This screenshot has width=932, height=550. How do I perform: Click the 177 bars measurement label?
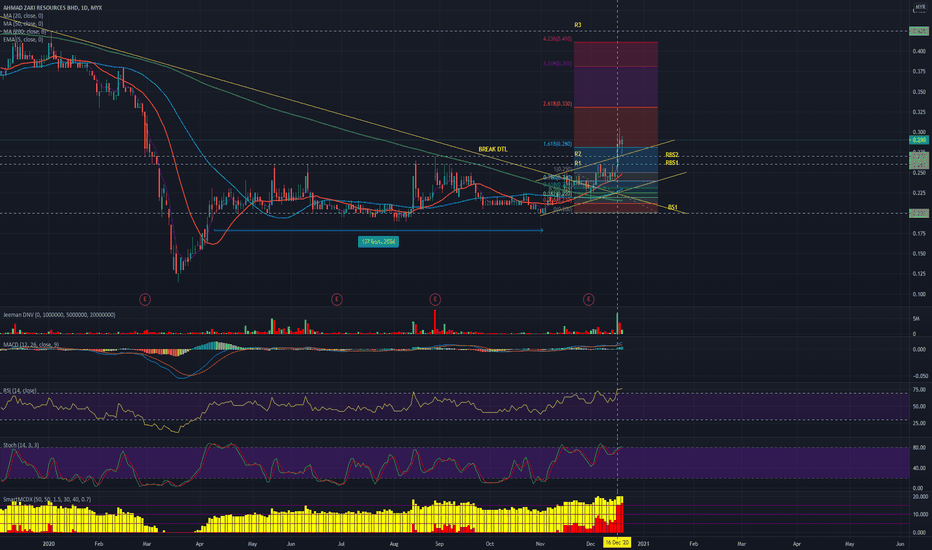click(378, 242)
